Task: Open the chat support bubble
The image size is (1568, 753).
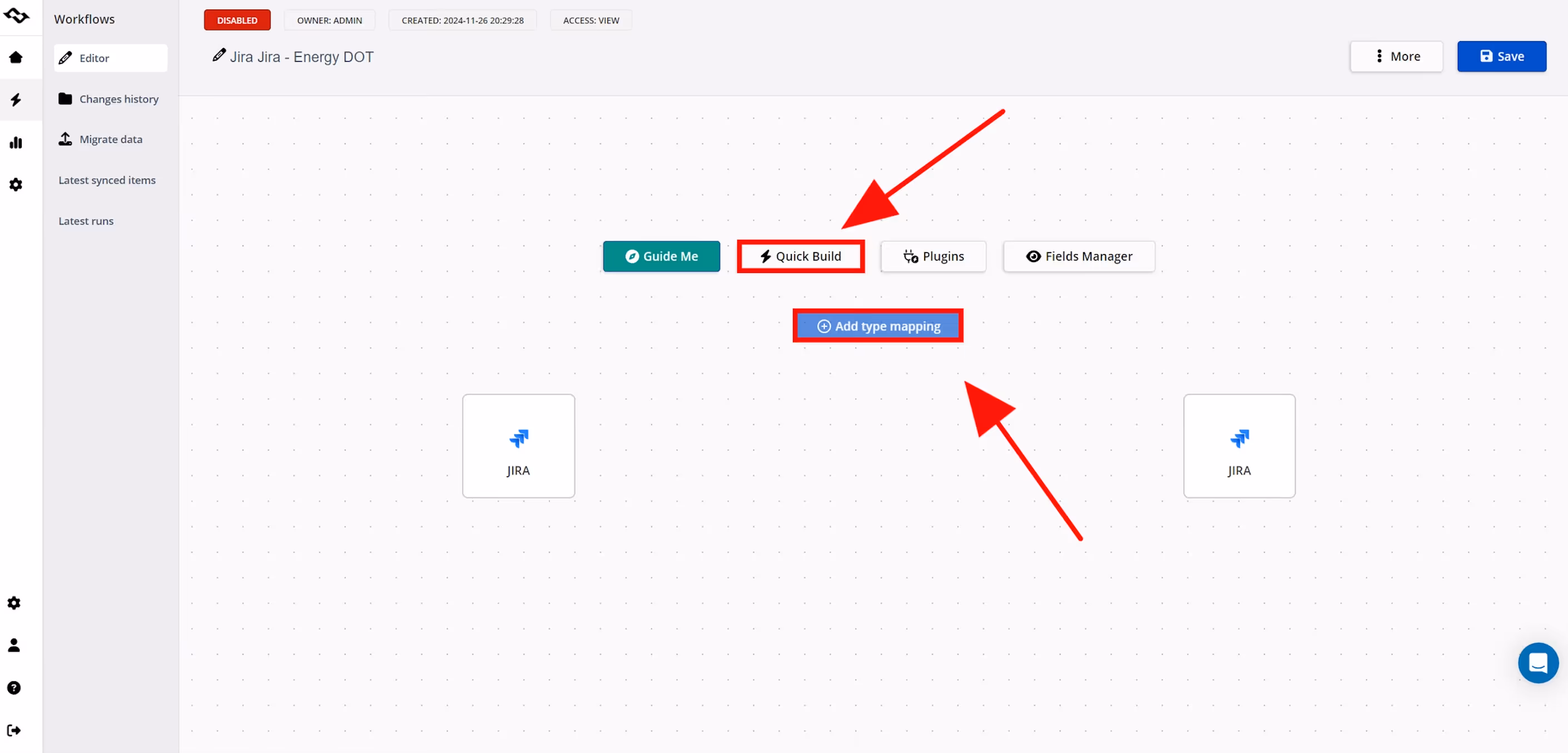Action: 1537,662
